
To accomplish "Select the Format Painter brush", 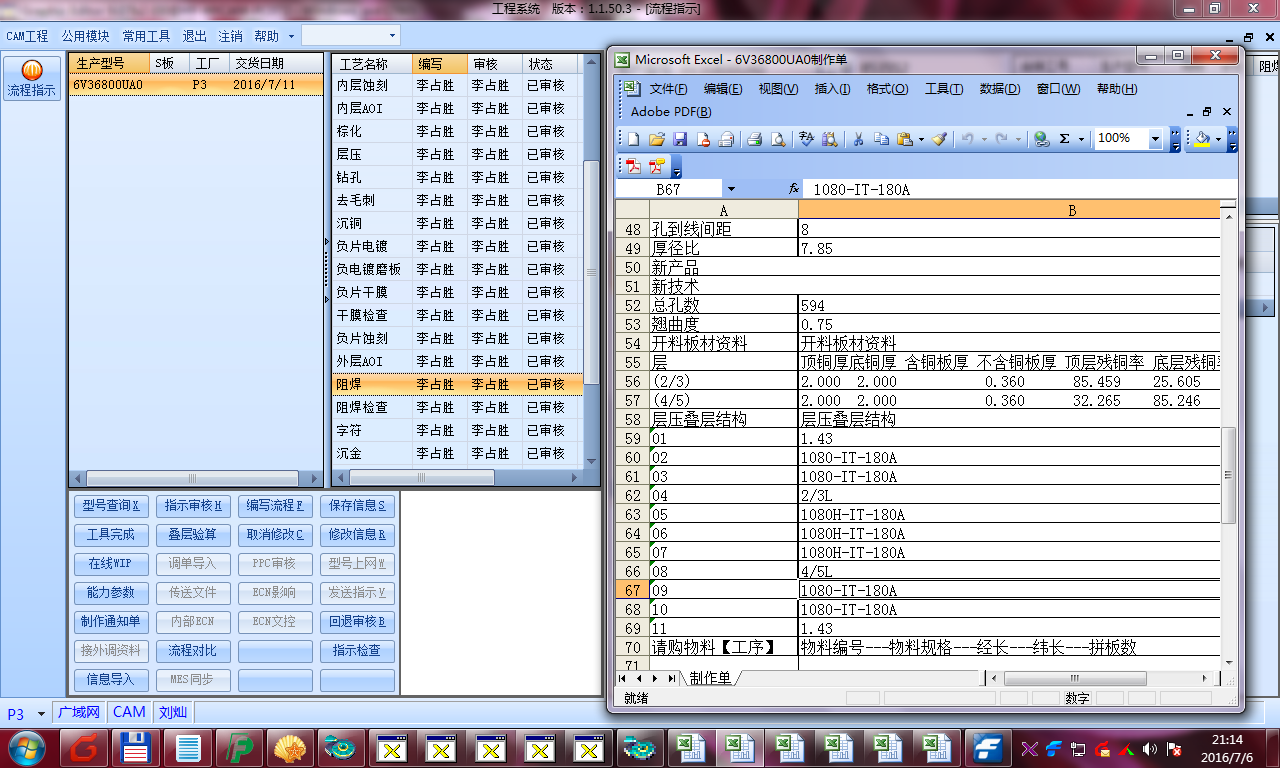I will [939, 139].
